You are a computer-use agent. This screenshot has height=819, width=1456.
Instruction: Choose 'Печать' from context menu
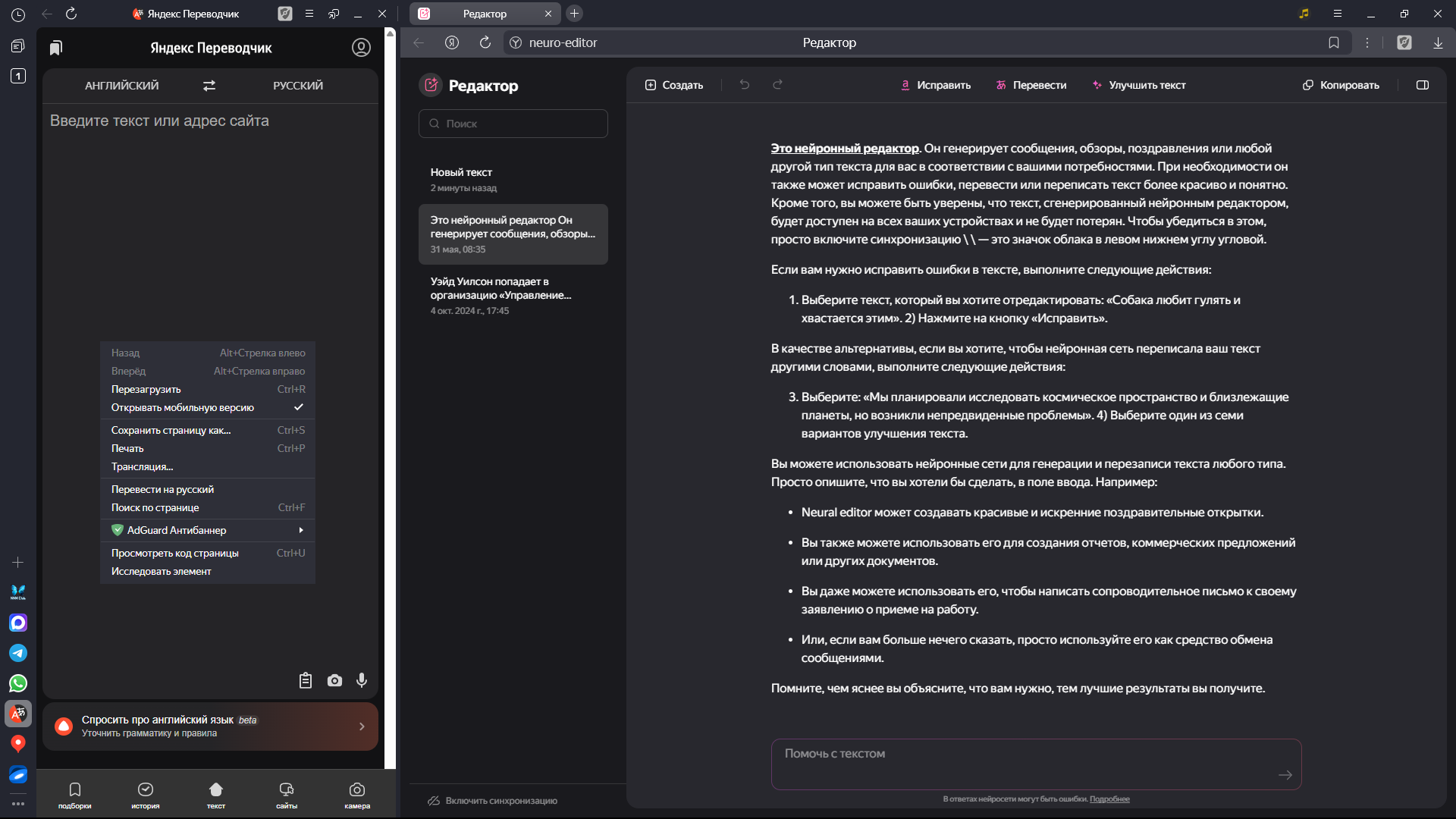tap(208, 448)
